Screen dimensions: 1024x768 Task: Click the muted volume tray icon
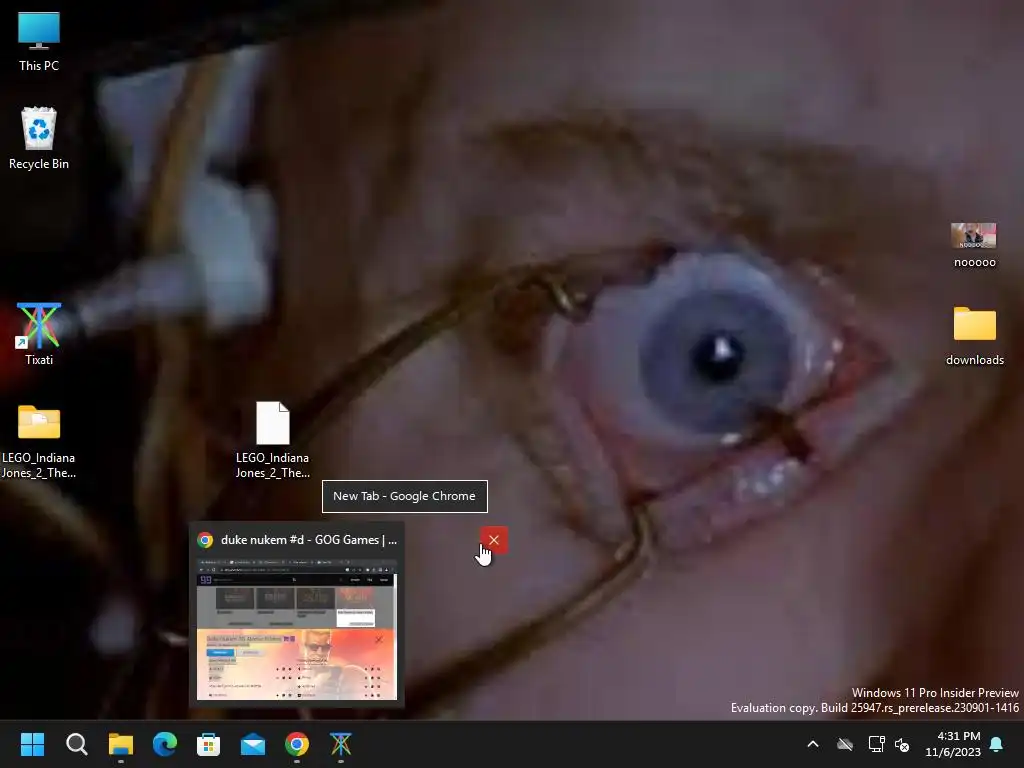click(x=903, y=744)
